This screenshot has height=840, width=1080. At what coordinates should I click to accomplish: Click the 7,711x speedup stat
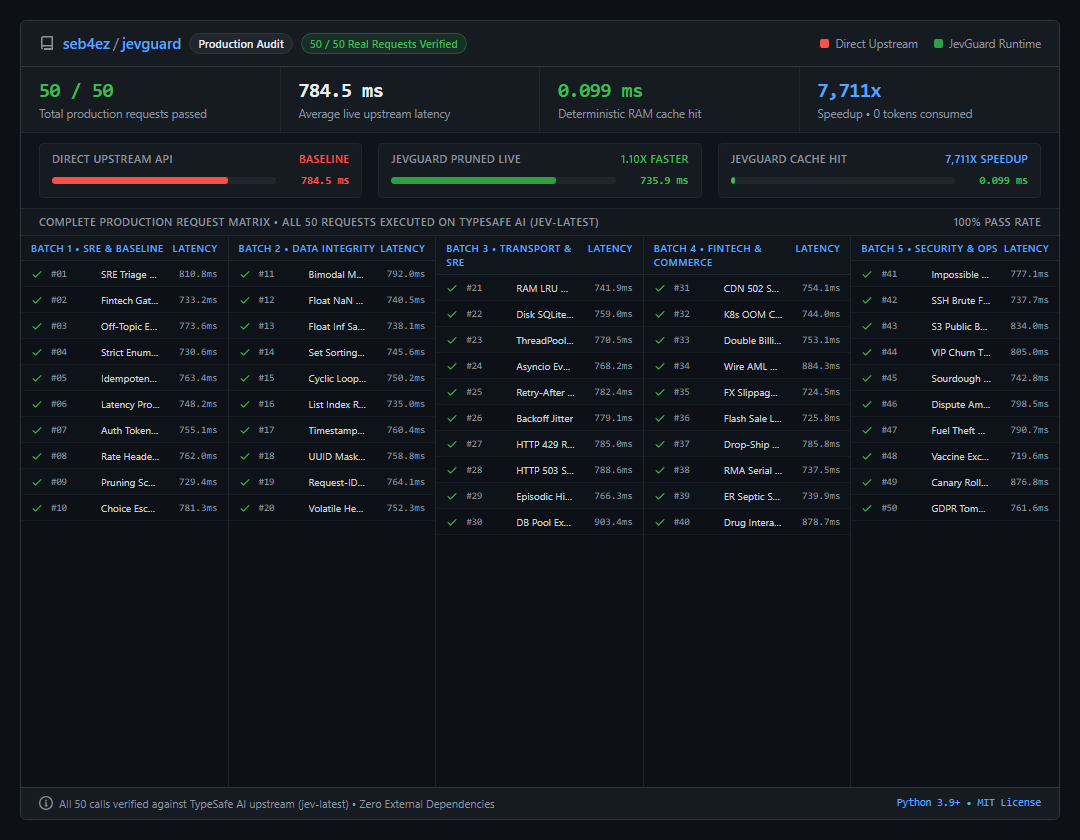coord(849,91)
